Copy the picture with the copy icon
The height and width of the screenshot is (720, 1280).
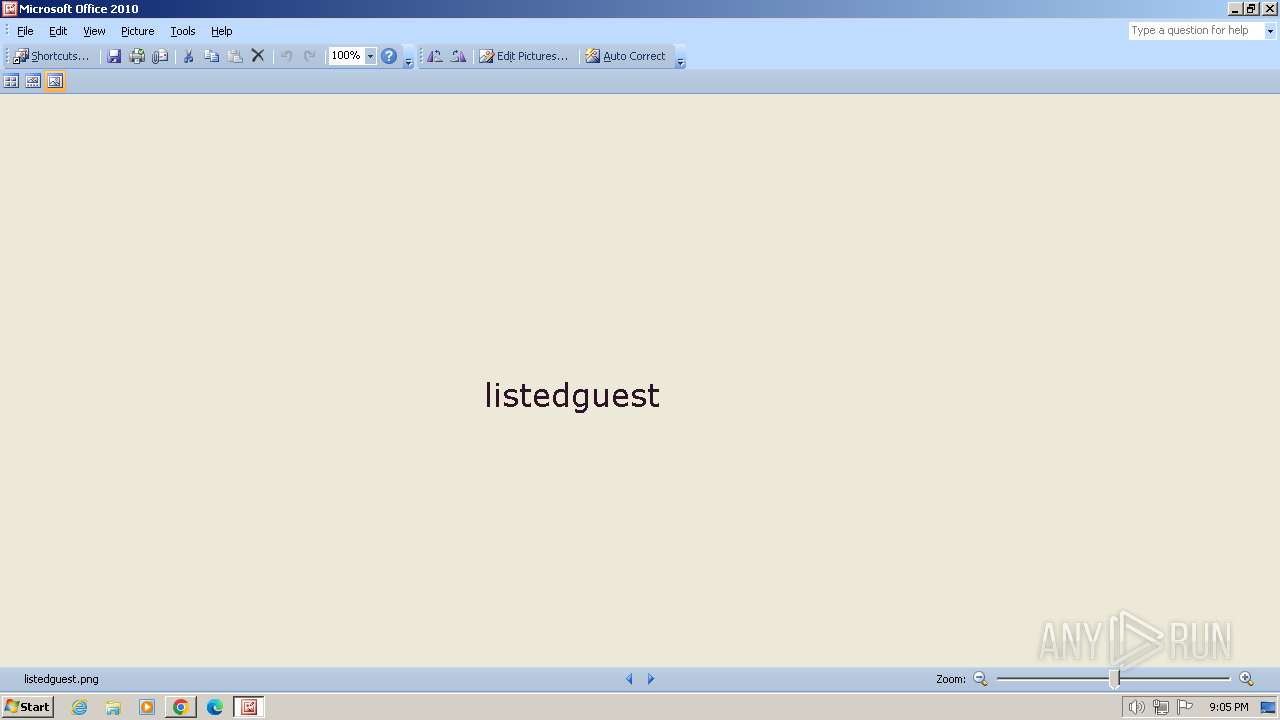[211, 56]
